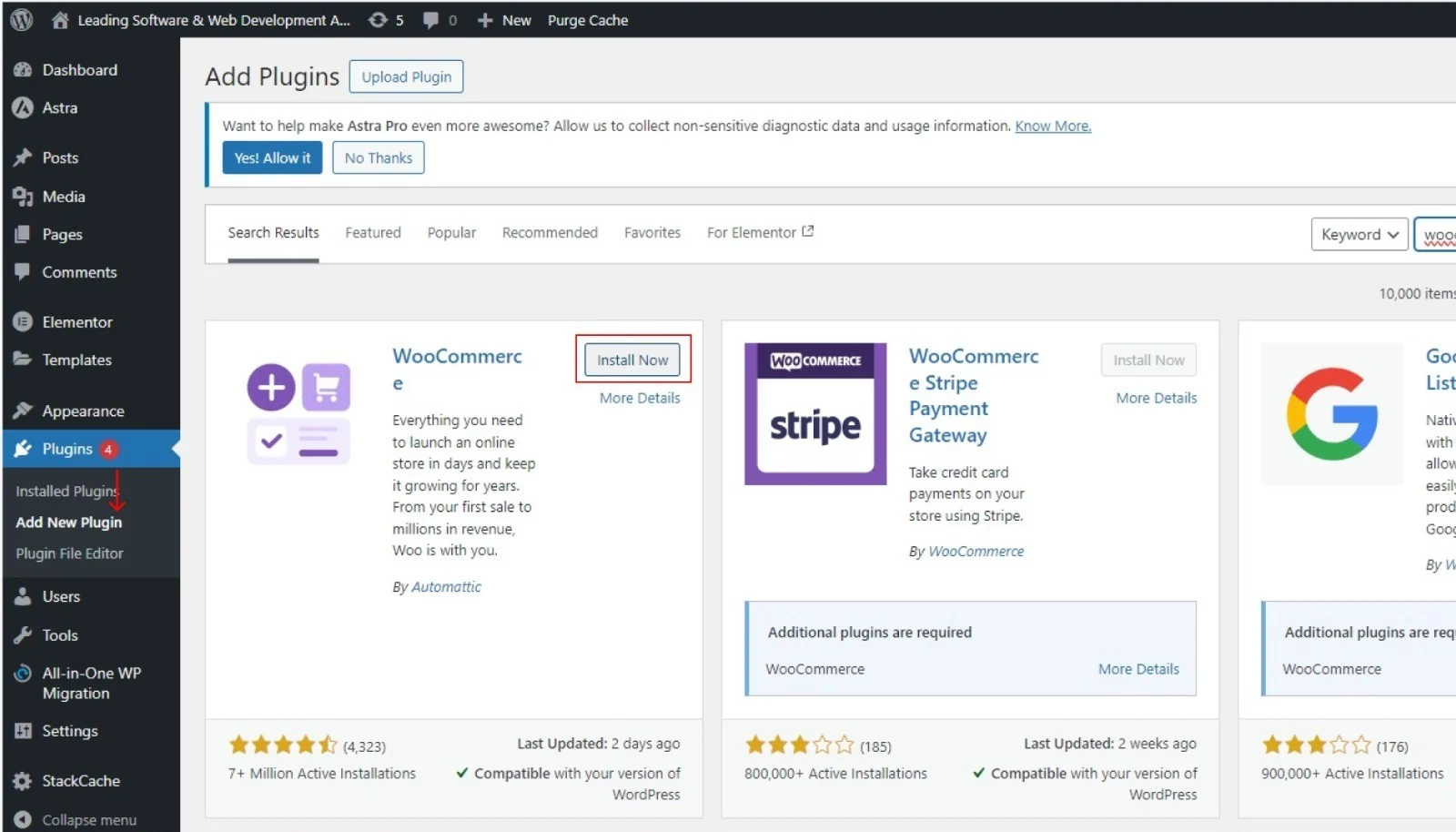Click the plus New icon in the admin bar
This screenshot has width=1456, height=832.
pyautogui.click(x=485, y=20)
